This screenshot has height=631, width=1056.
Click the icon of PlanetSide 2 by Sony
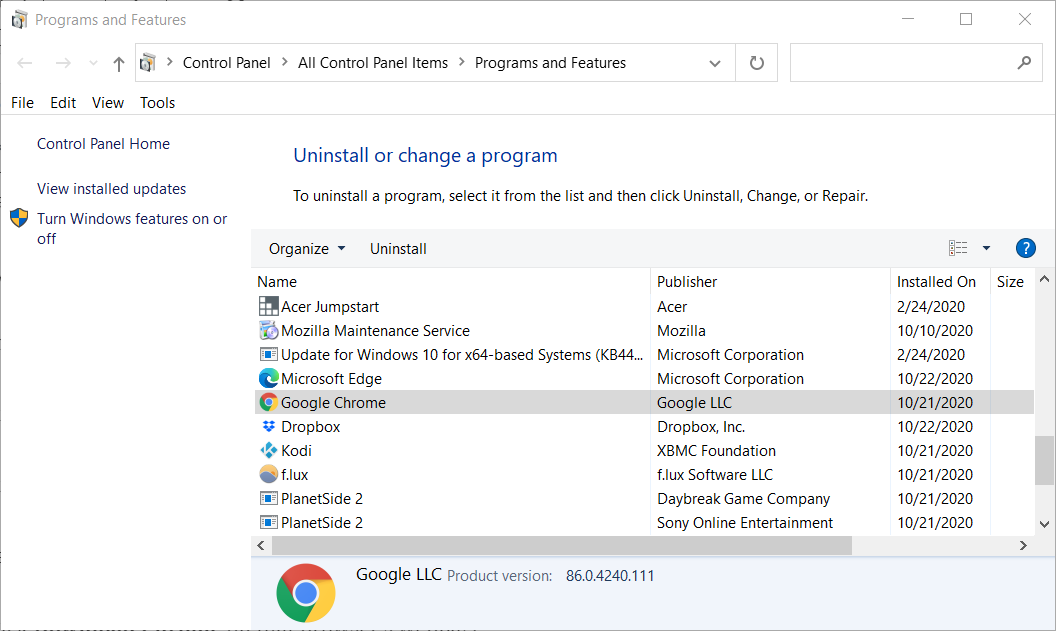[268, 523]
